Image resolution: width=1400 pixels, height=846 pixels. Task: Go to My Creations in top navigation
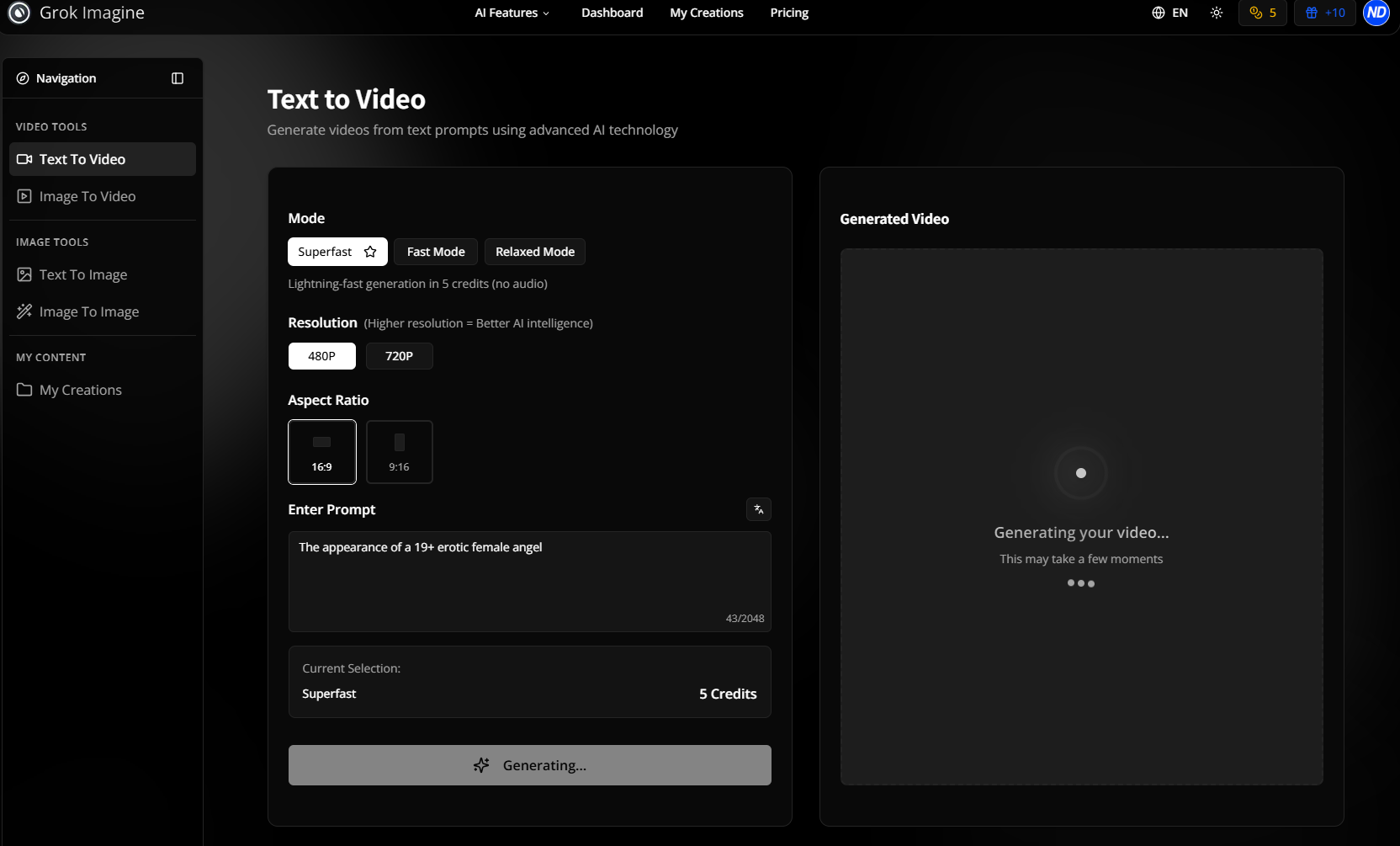coord(707,13)
